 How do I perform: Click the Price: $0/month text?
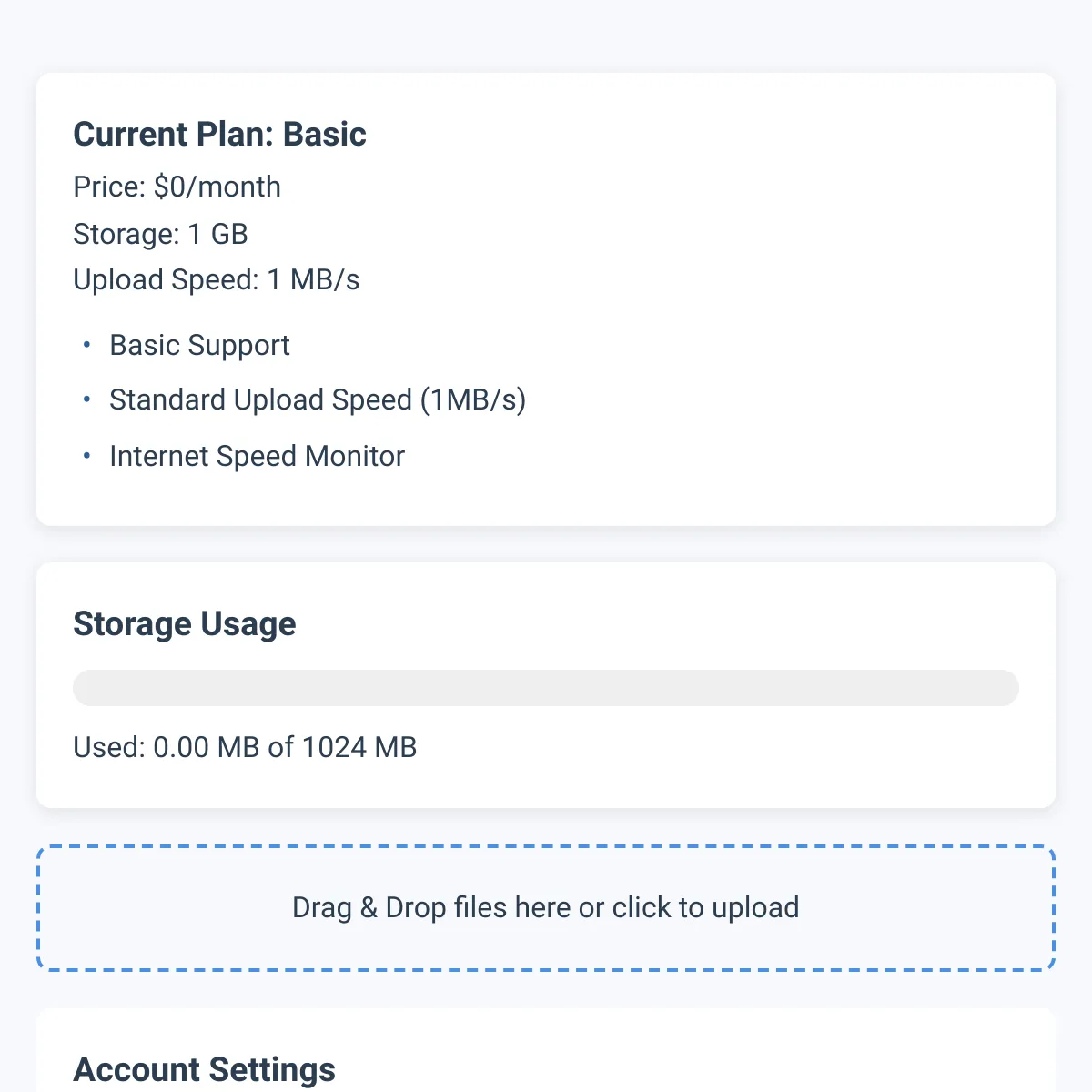point(177,187)
